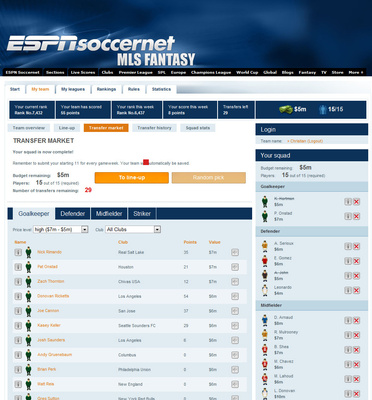
Task: Click the To line-up button
Action: pyautogui.click(x=132, y=178)
